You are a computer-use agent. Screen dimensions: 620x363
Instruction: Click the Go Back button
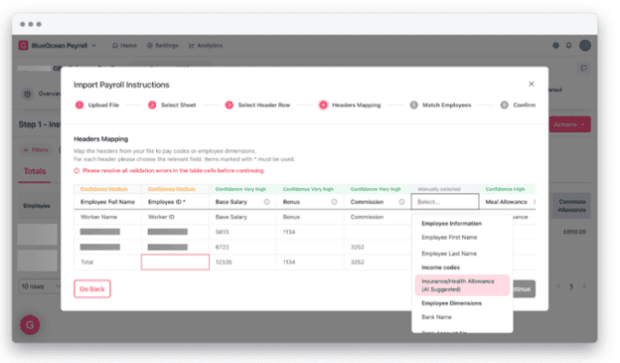[92, 289]
